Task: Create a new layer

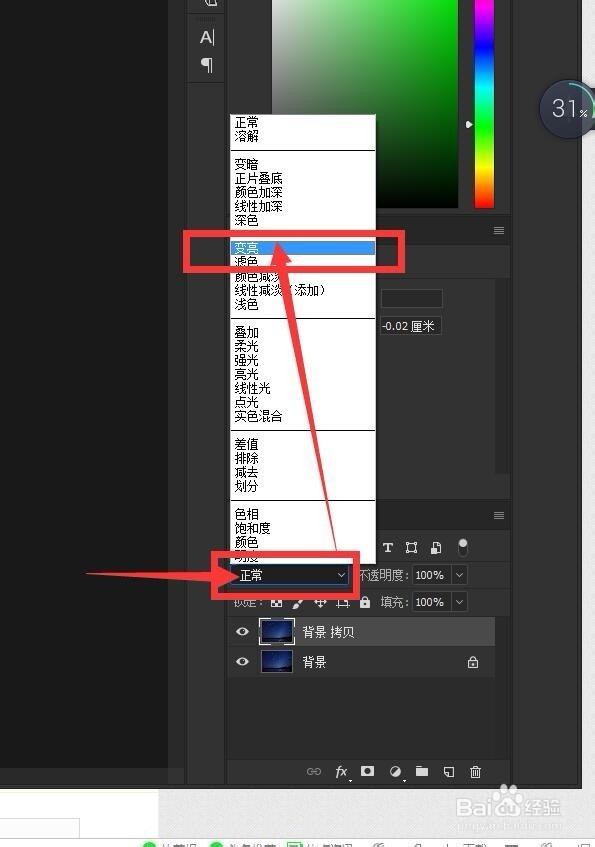Action: coord(449,772)
